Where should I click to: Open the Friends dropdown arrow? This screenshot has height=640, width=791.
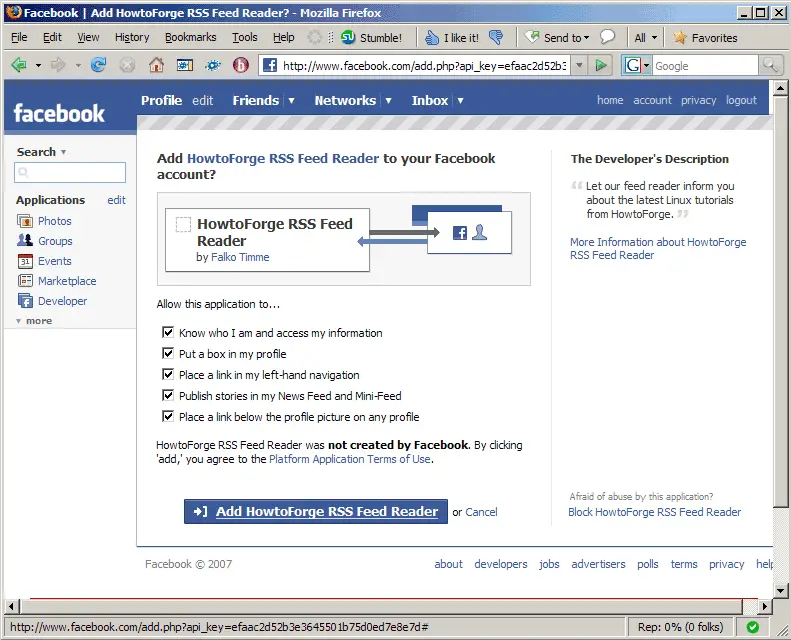coord(291,100)
